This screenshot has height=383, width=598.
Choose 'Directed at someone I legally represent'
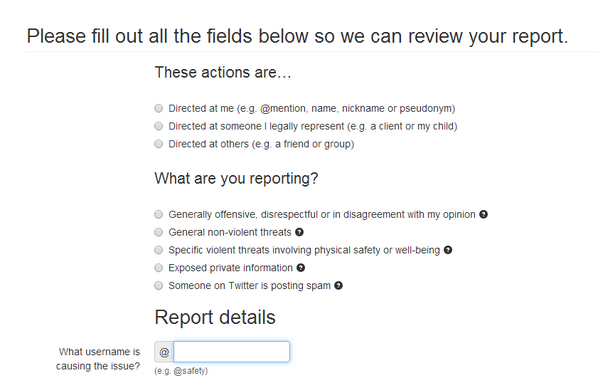(158, 126)
